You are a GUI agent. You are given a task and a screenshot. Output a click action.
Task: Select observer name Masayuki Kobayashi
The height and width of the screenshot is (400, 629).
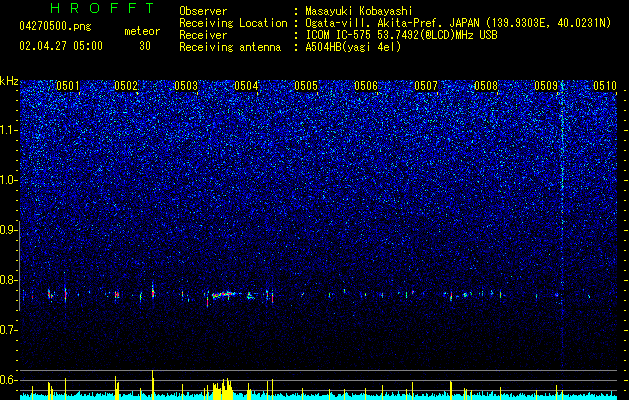(x=359, y=11)
